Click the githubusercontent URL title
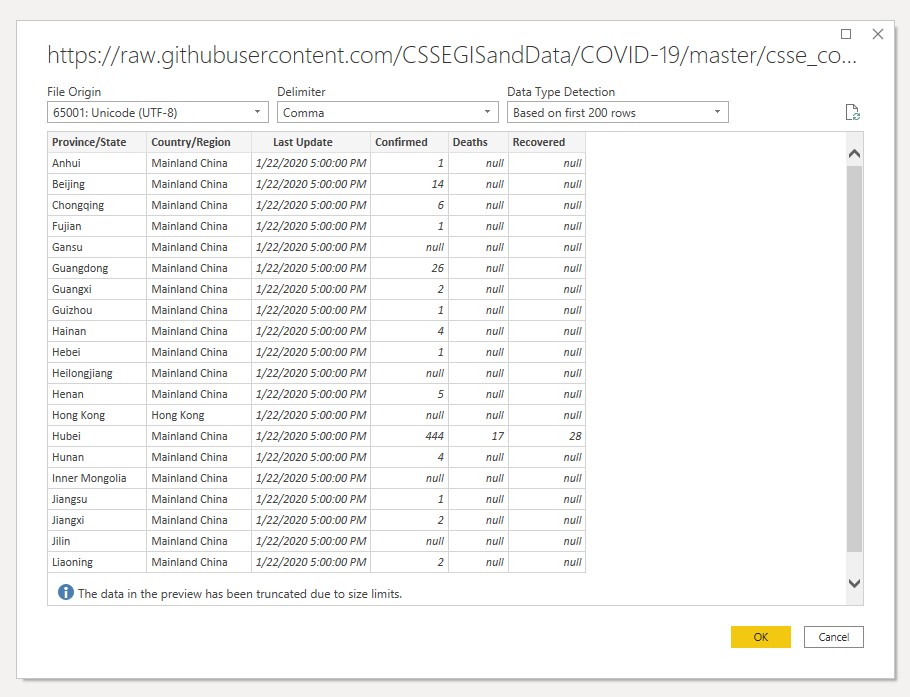Screen dimensions: 910x697 tap(452, 55)
